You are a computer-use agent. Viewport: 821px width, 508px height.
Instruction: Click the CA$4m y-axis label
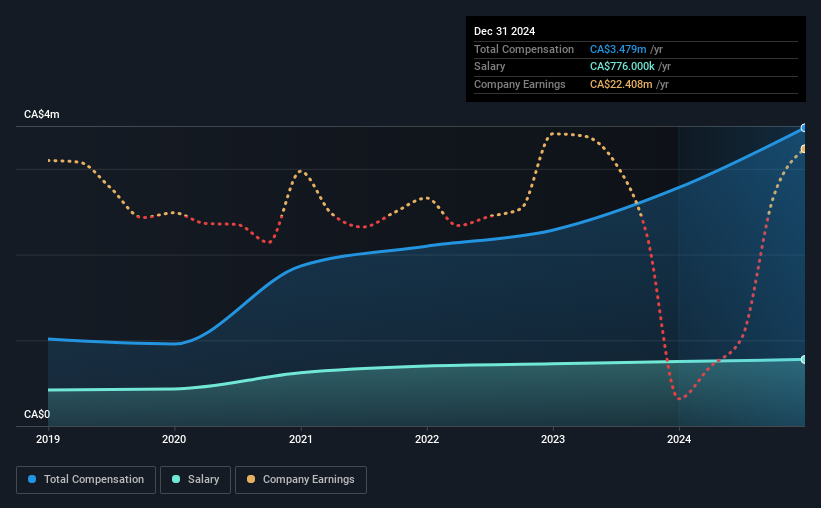(42, 114)
